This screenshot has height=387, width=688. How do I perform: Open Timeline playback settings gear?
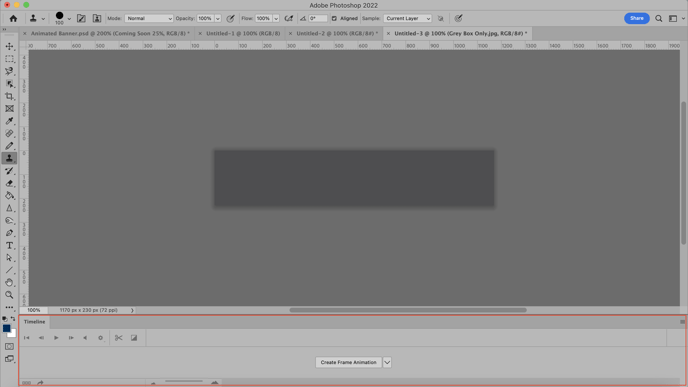click(100, 338)
